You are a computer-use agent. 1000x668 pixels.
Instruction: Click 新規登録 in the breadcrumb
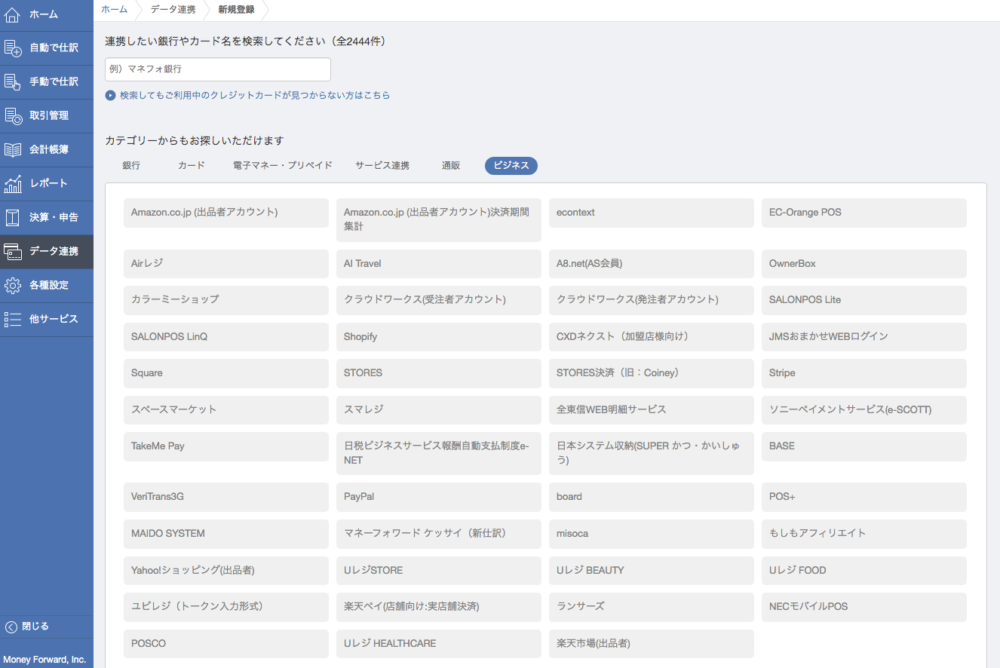pyautogui.click(x=236, y=10)
